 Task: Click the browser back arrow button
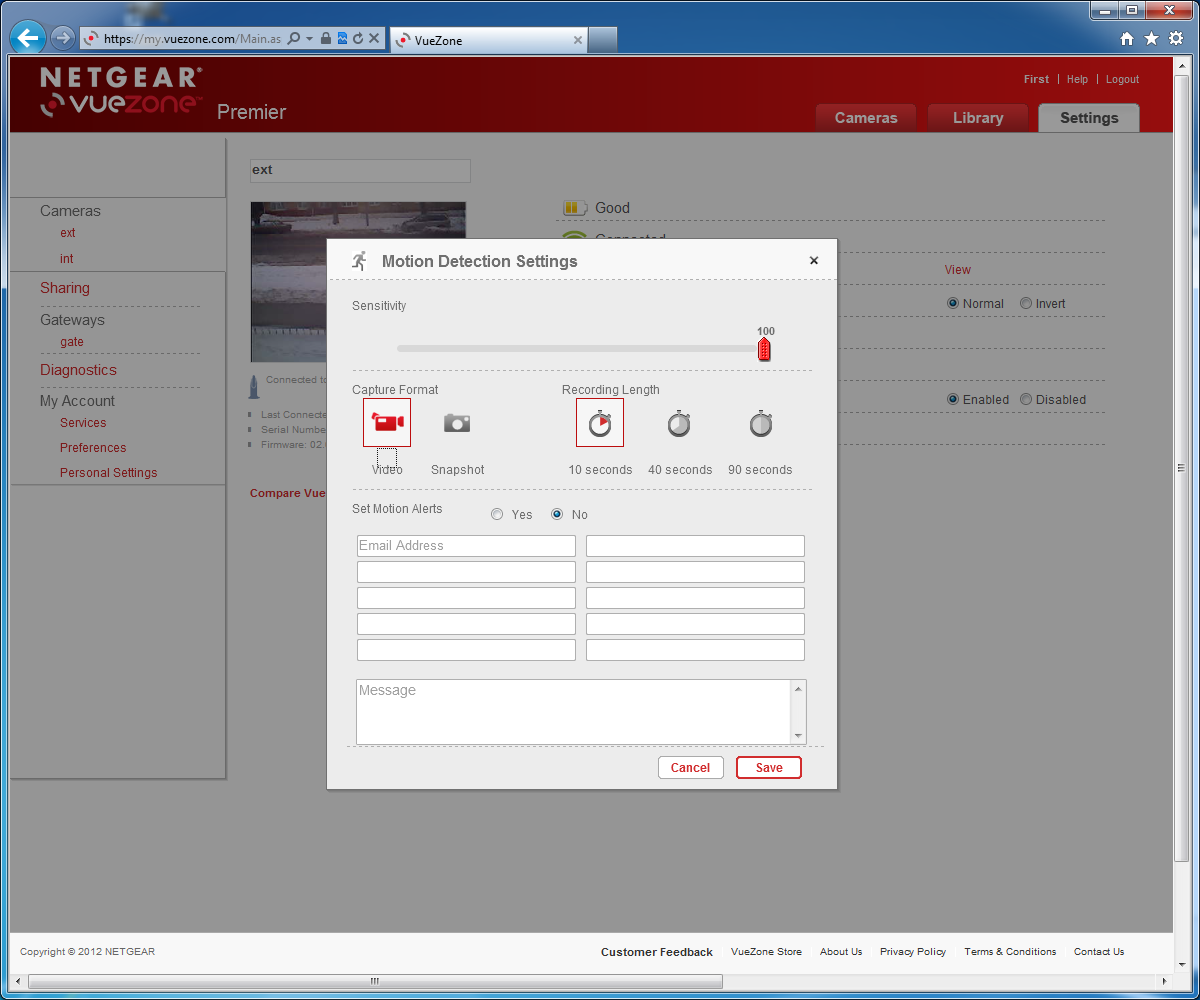[x=27, y=38]
